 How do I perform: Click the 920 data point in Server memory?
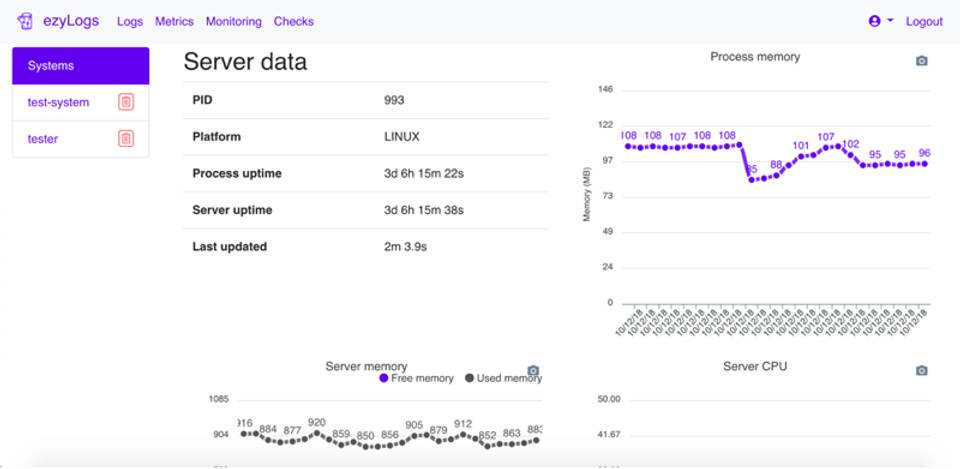coord(317,433)
